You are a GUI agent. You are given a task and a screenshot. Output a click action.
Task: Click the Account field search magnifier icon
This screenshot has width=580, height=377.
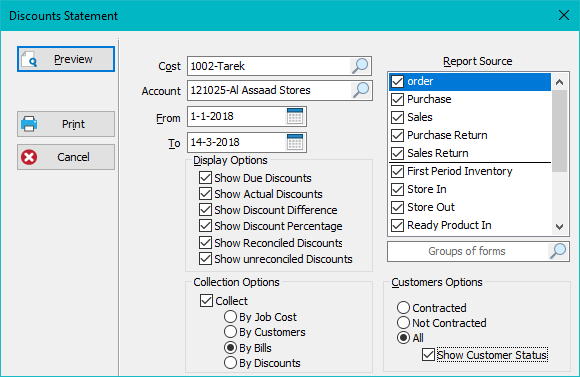pyautogui.click(x=361, y=90)
